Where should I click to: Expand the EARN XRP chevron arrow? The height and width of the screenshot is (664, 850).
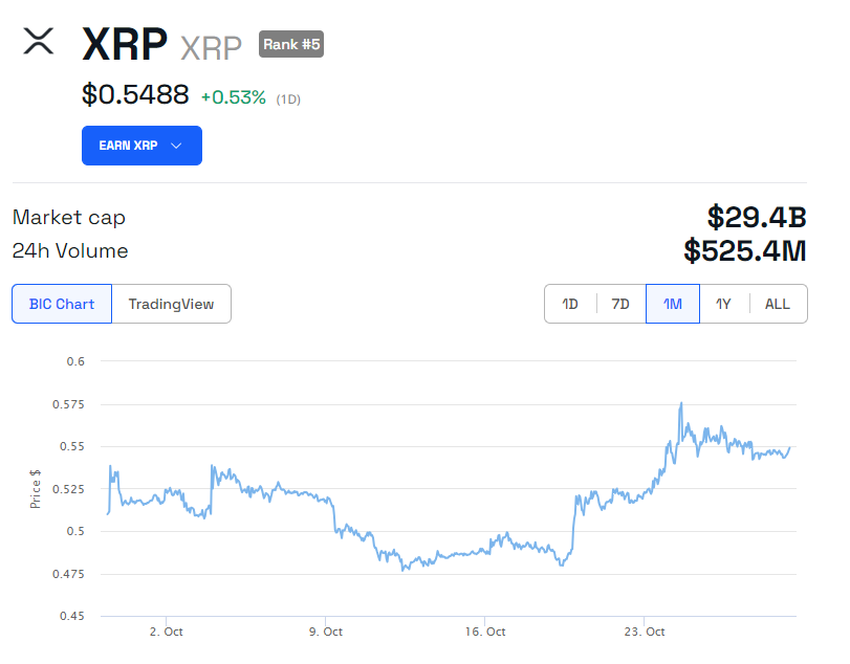click(x=176, y=145)
